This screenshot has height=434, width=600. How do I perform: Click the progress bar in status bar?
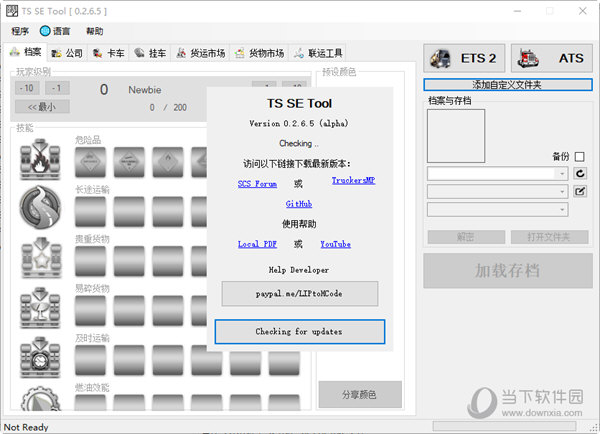[504, 426]
